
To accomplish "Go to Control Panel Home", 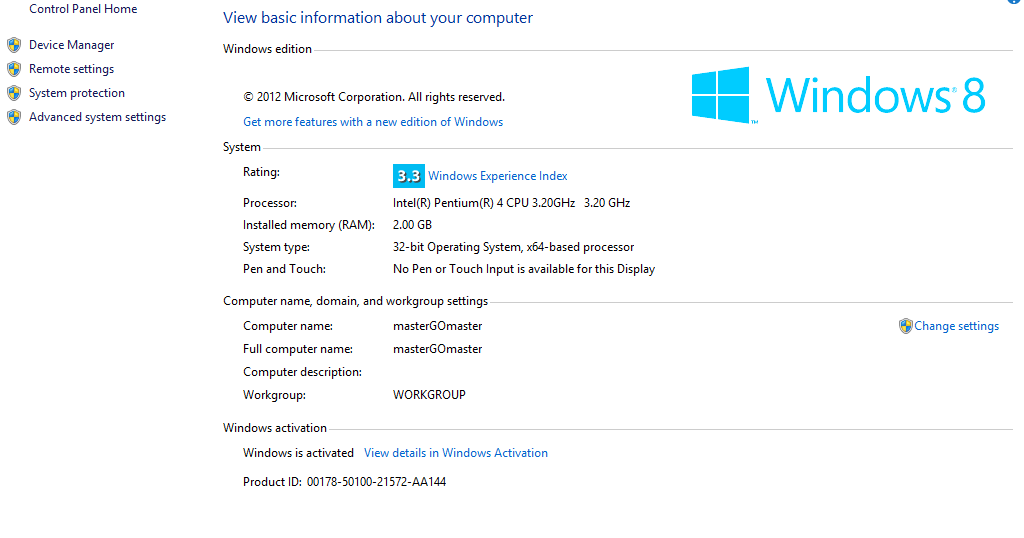I will pyautogui.click(x=83, y=9).
